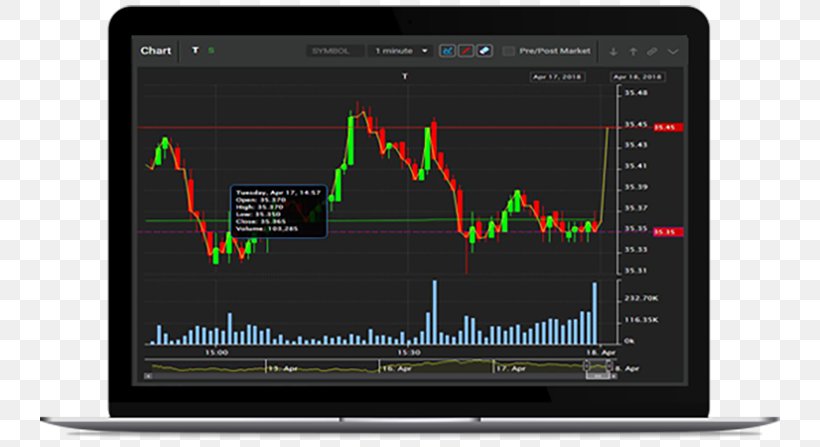Click the 35.48 price axis label

tap(636, 93)
